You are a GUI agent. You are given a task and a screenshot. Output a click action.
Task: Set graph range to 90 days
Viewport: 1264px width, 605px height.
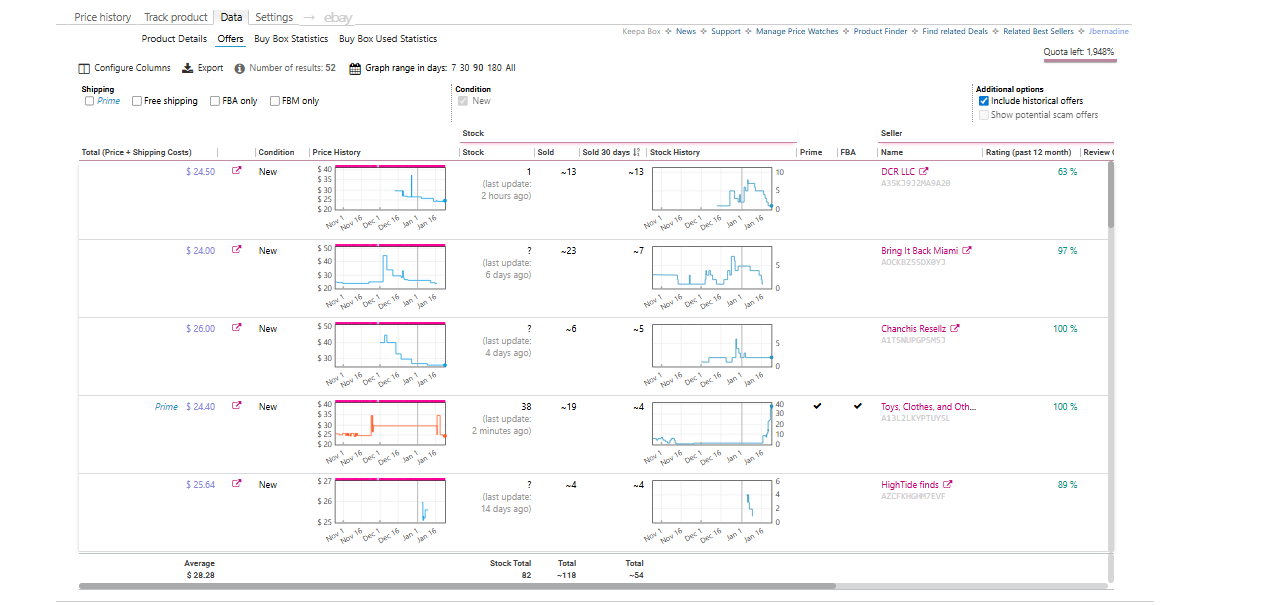477,69
